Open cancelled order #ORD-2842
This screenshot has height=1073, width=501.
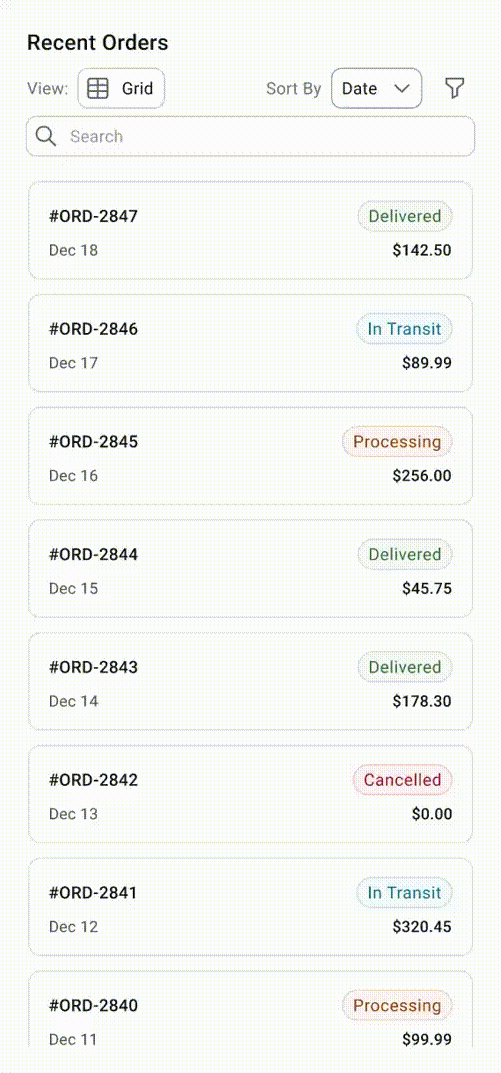250,794
